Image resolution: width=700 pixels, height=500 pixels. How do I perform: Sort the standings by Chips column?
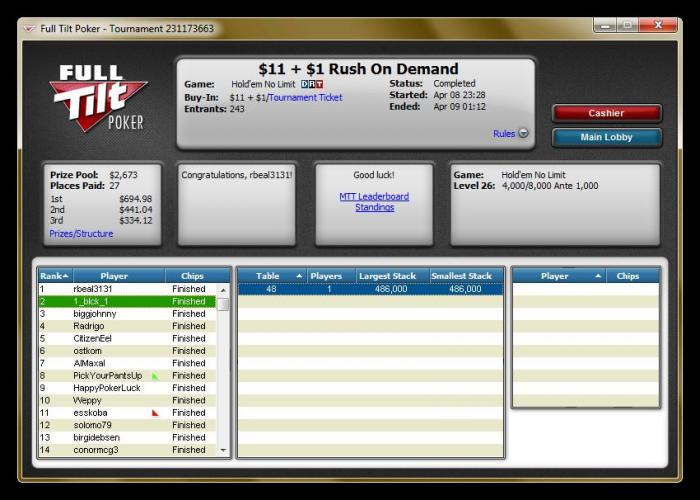point(197,276)
